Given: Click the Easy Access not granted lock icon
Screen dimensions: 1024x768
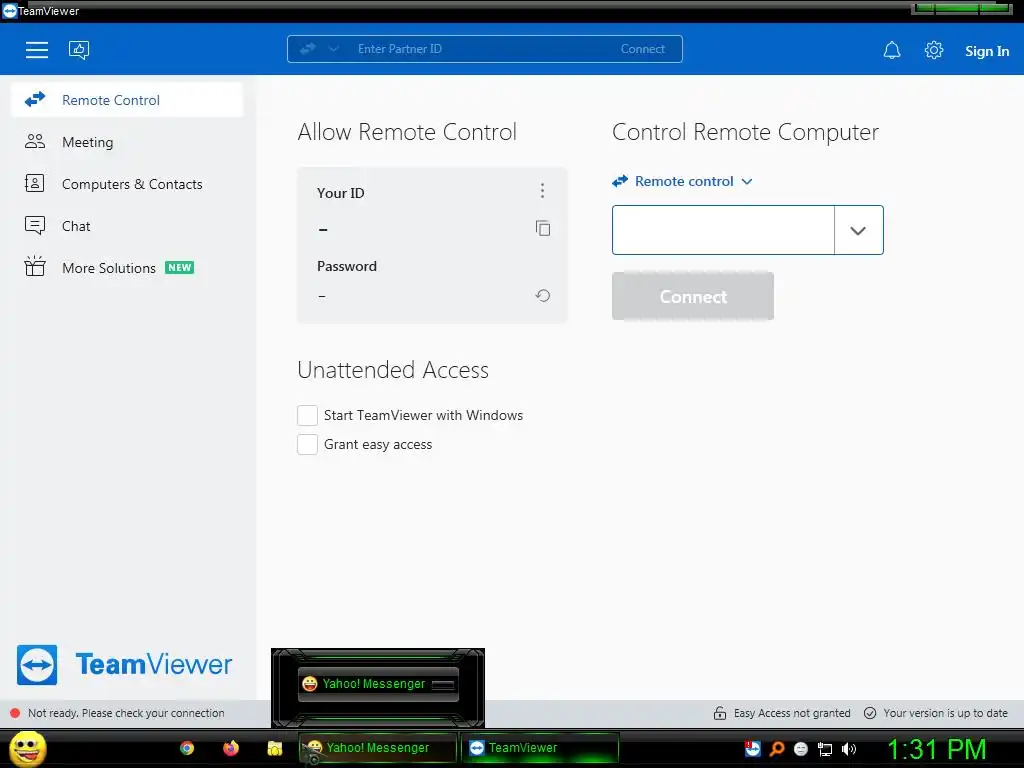Looking at the screenshot, I should click(720, 713).
